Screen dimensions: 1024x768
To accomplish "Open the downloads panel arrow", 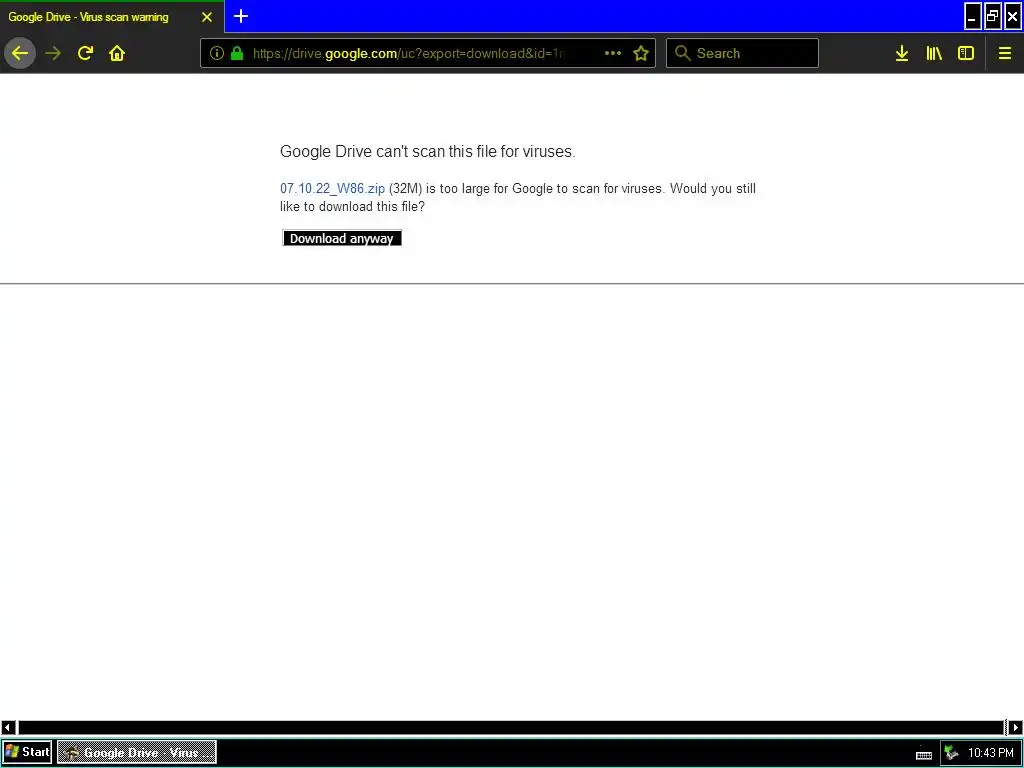I will 902,53.
